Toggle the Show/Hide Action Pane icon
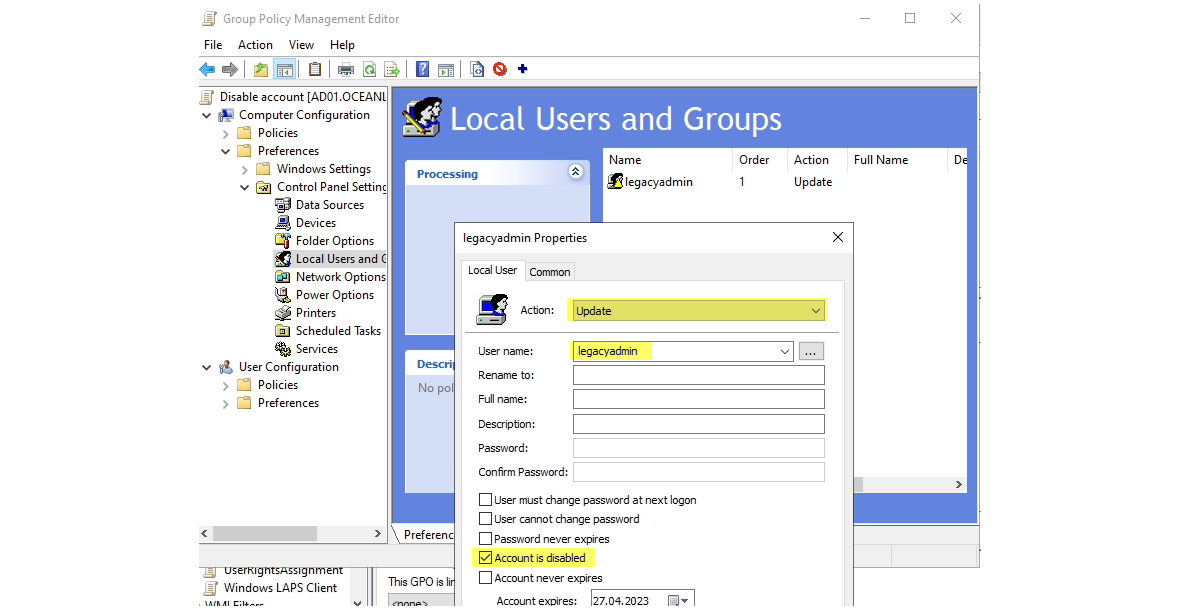Image resolution: width=1182 pixels, height=612 pixels. tap(446, 69)
